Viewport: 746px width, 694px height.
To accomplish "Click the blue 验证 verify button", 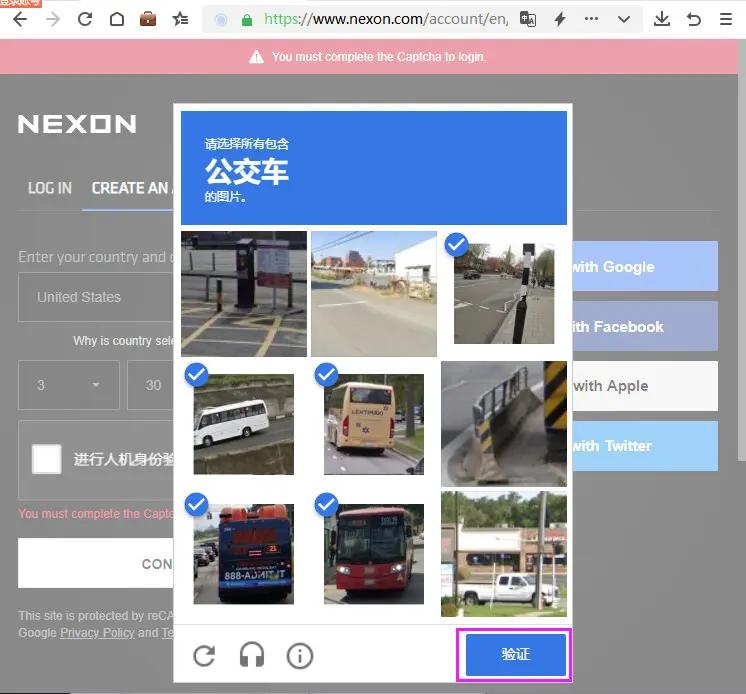I will click(x=516, y=655).
